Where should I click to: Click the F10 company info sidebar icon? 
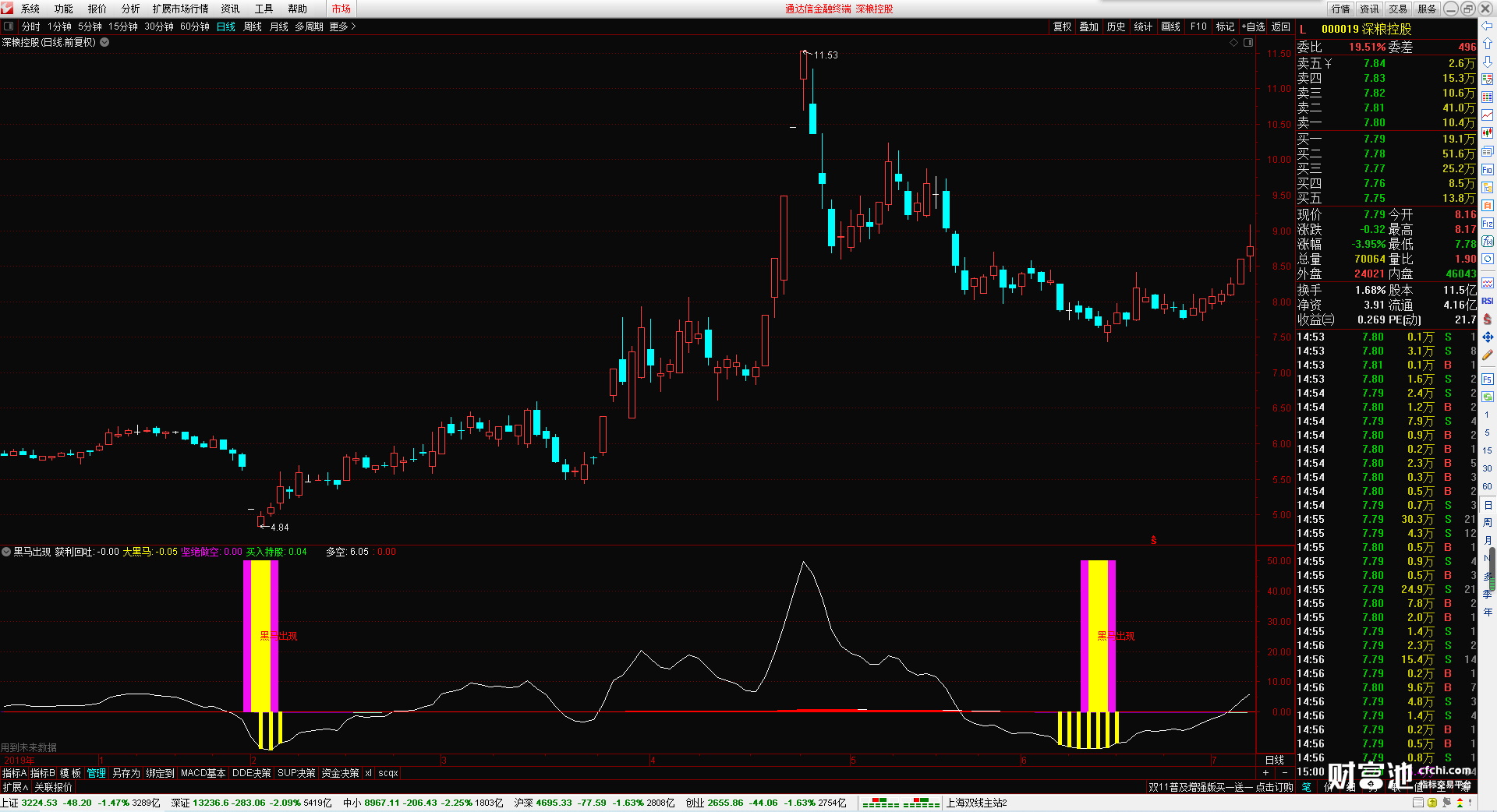[1488, 169]
